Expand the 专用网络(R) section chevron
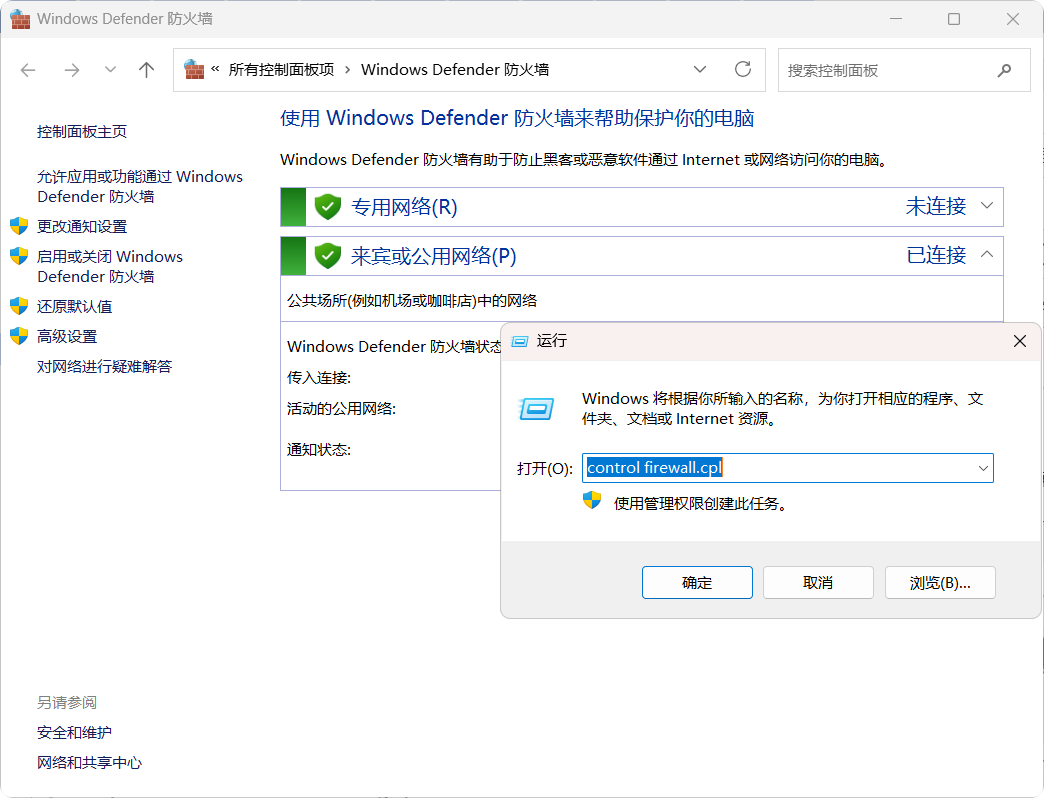Viewport: 1044px width, 798px height. [x=987, y=206]
